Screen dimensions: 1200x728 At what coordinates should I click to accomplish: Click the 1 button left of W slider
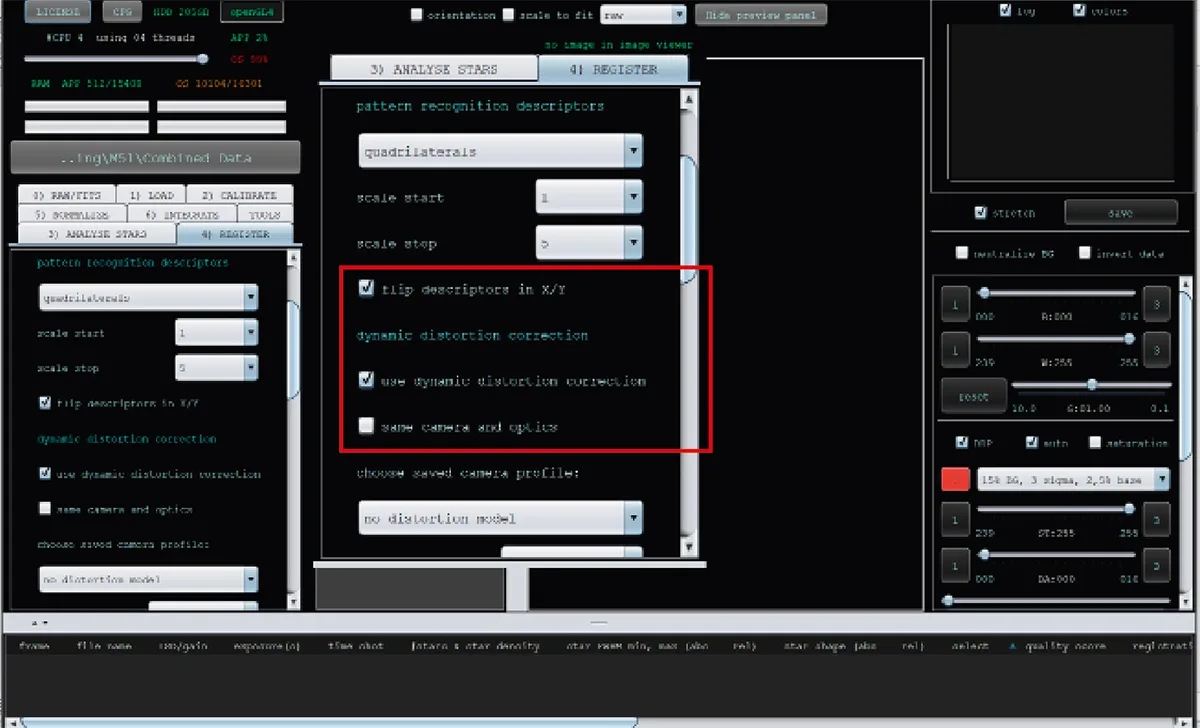click(955, 350)
